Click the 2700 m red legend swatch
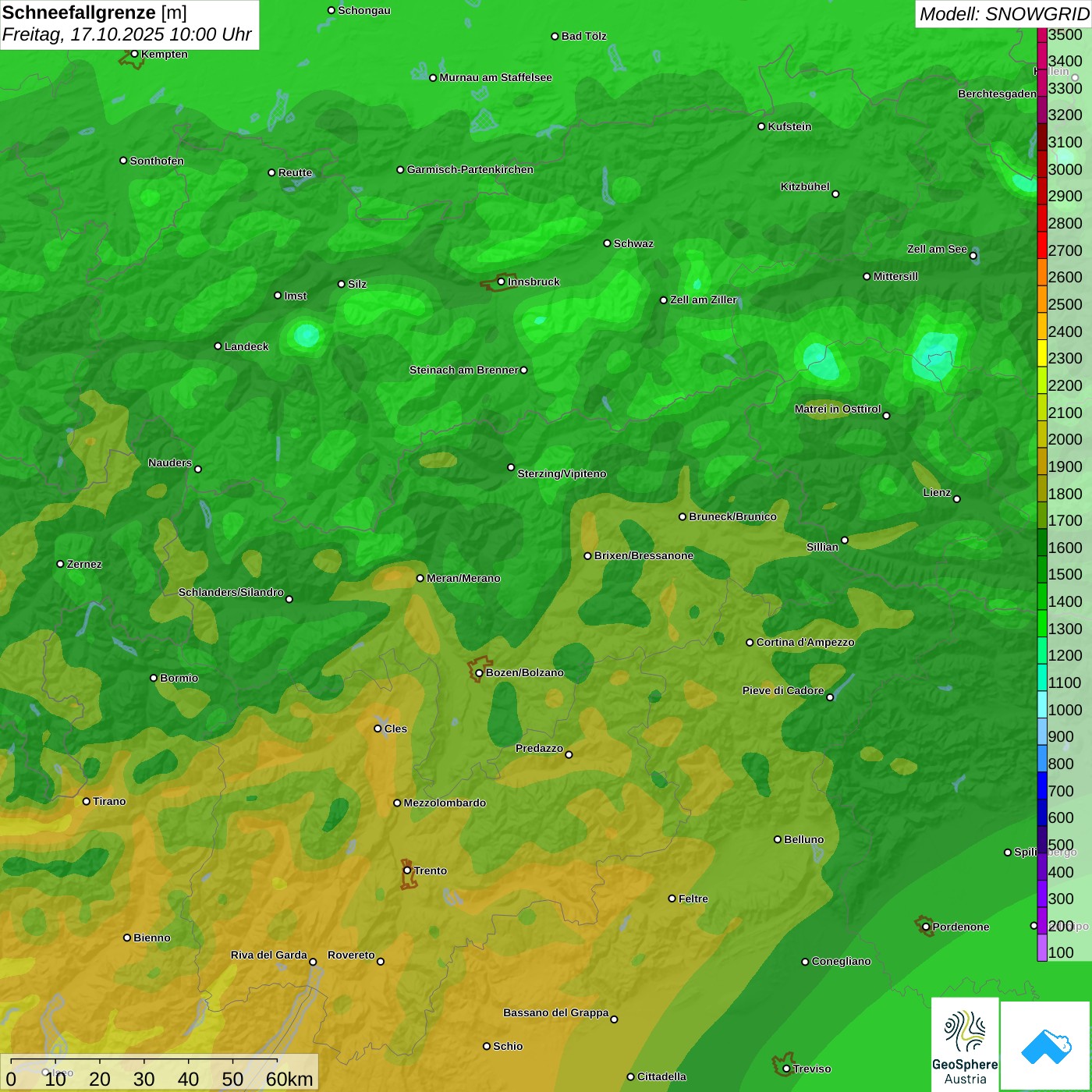Image resolution: width=1092 pixels, height=1092 pixels. tap(1041, 245)
